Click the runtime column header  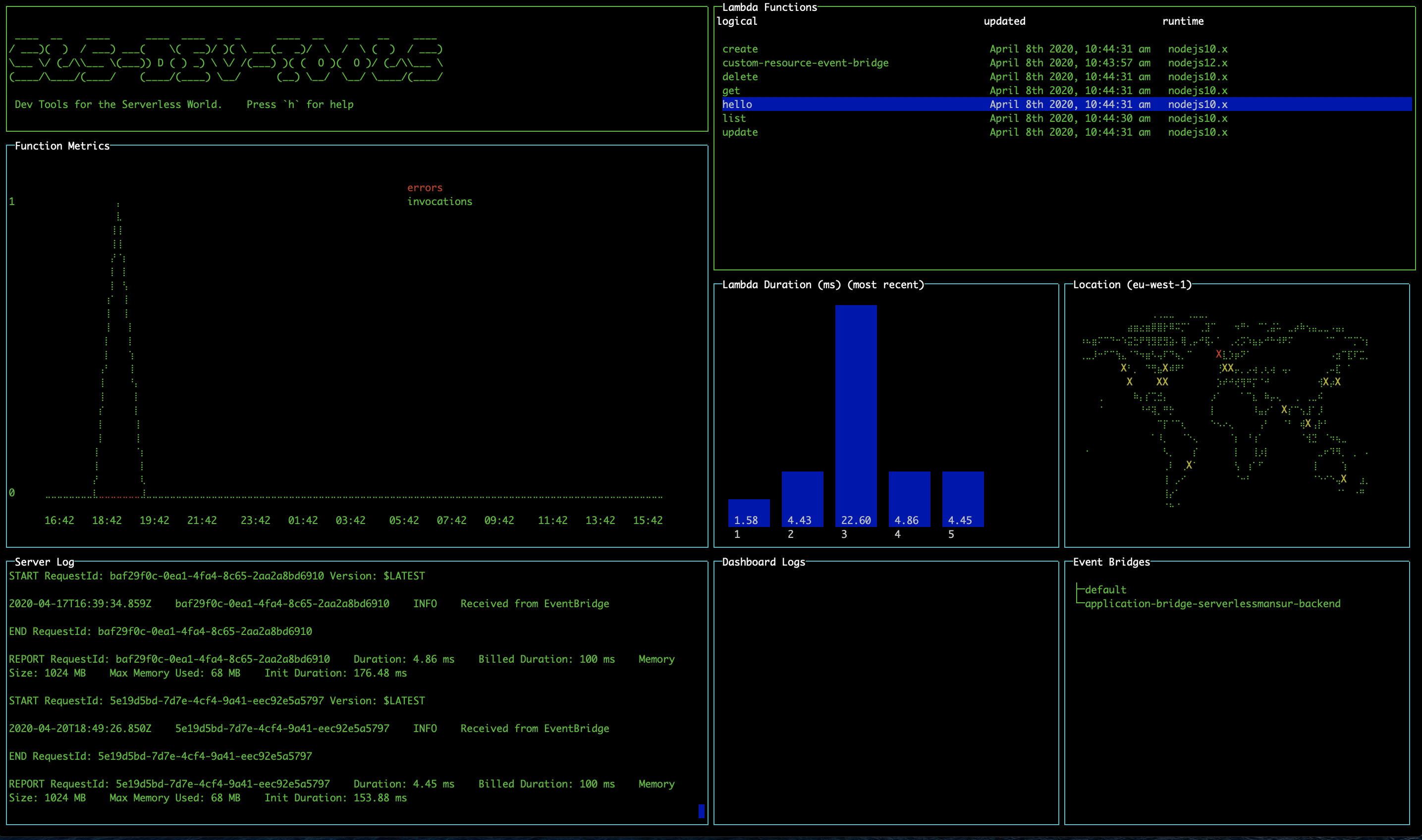[x=1183, y=21]
